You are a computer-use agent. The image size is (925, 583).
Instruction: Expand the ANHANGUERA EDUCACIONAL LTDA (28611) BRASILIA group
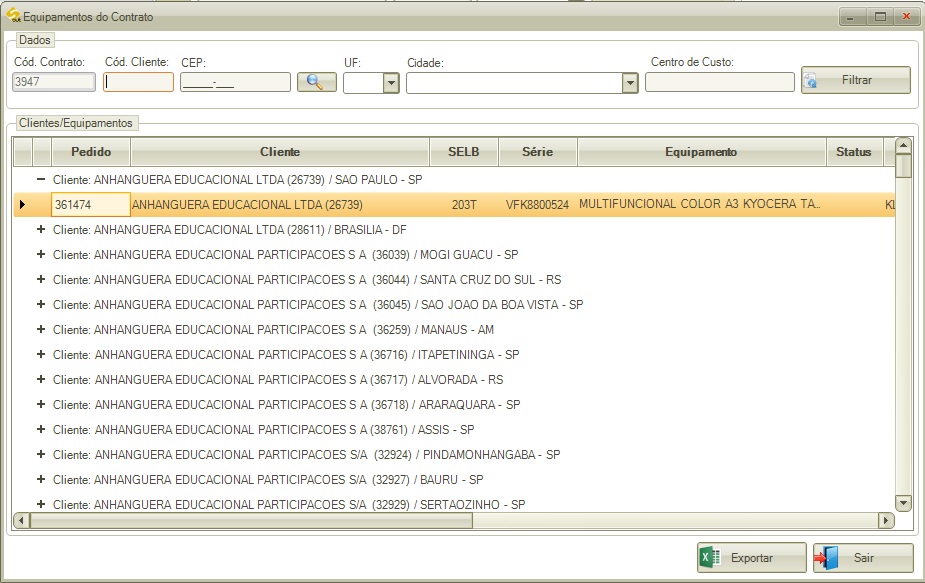(41, 229)
